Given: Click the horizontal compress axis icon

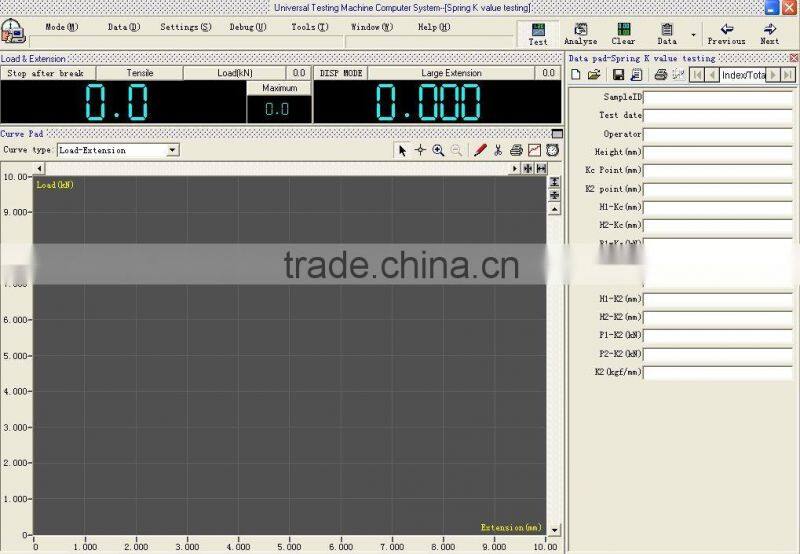Looking at the screenshot, I should click(x=528, y=168).
